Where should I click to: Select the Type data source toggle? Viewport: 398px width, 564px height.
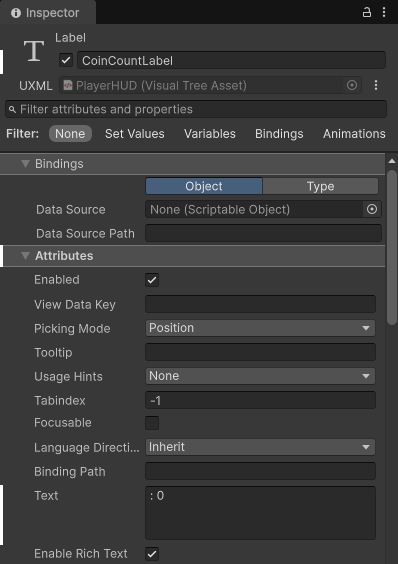(x=320, y=186)
